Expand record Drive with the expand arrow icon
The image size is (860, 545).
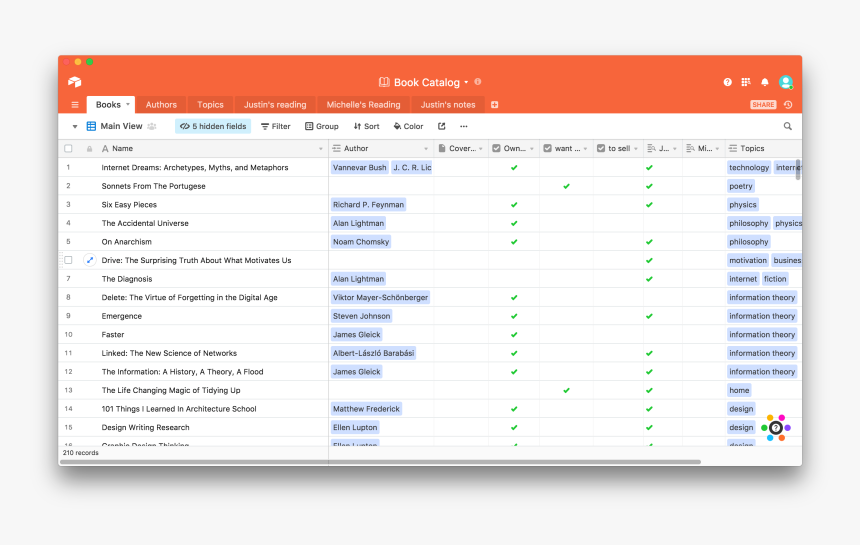pos(90,260)
